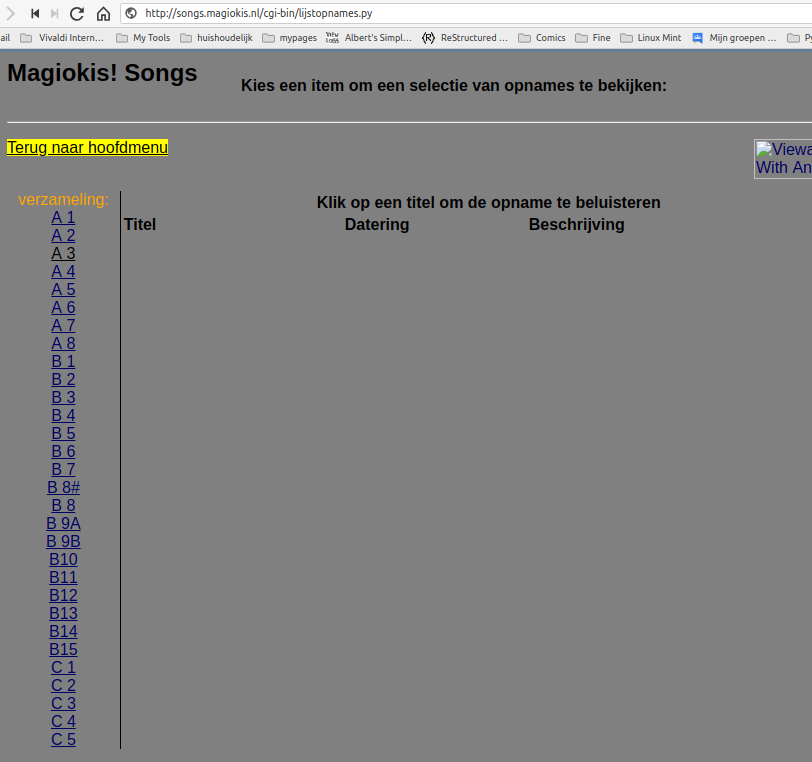The height and width of the screenshot is (762, 812).
Task: Open collection A 6
Action: pyautogui.click(x=63, y=308)
